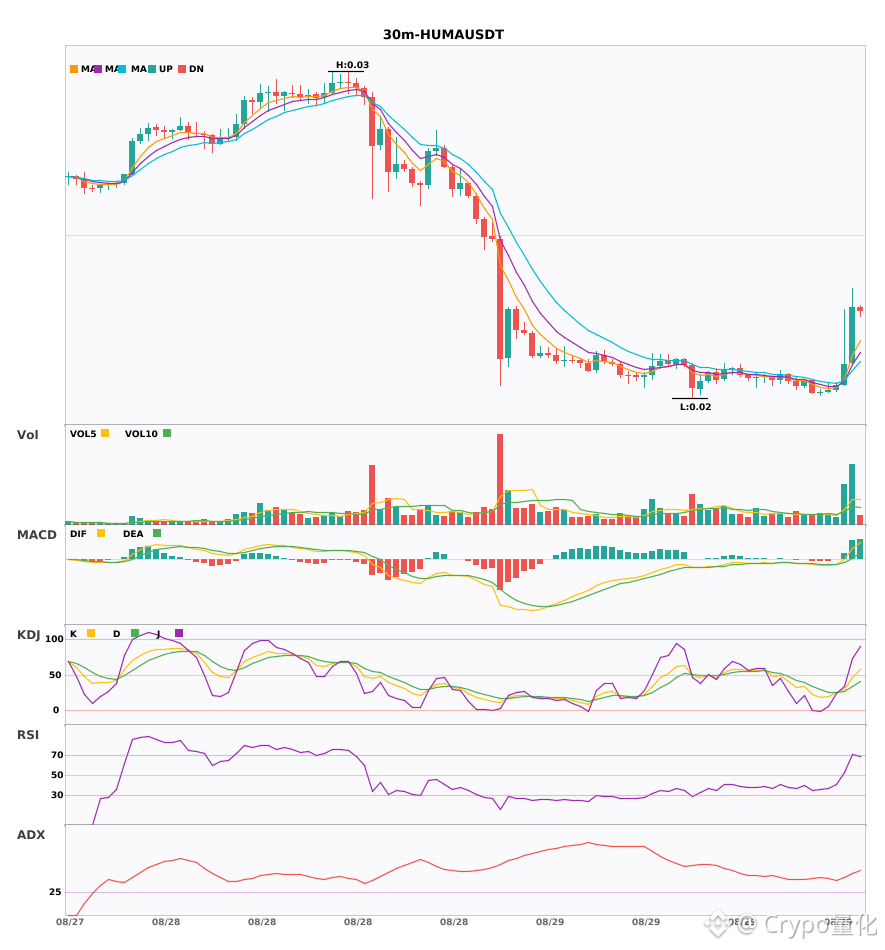Select the MACD panel label
The image size is (885, 950).
36,534
